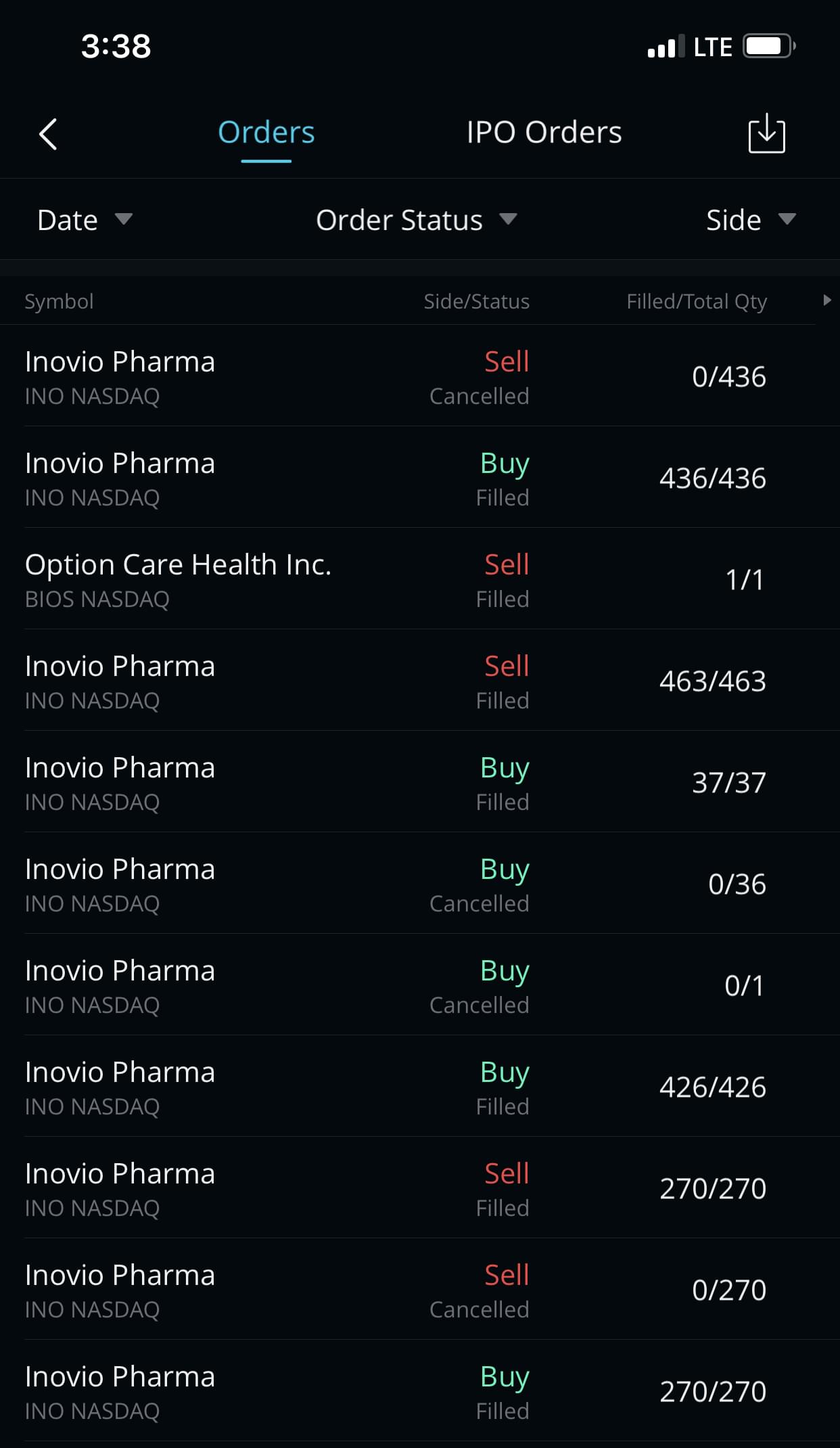Open the filled Buy order 436/436
The height and width of the screenshot is (1448, 840).
click(419, 478)
